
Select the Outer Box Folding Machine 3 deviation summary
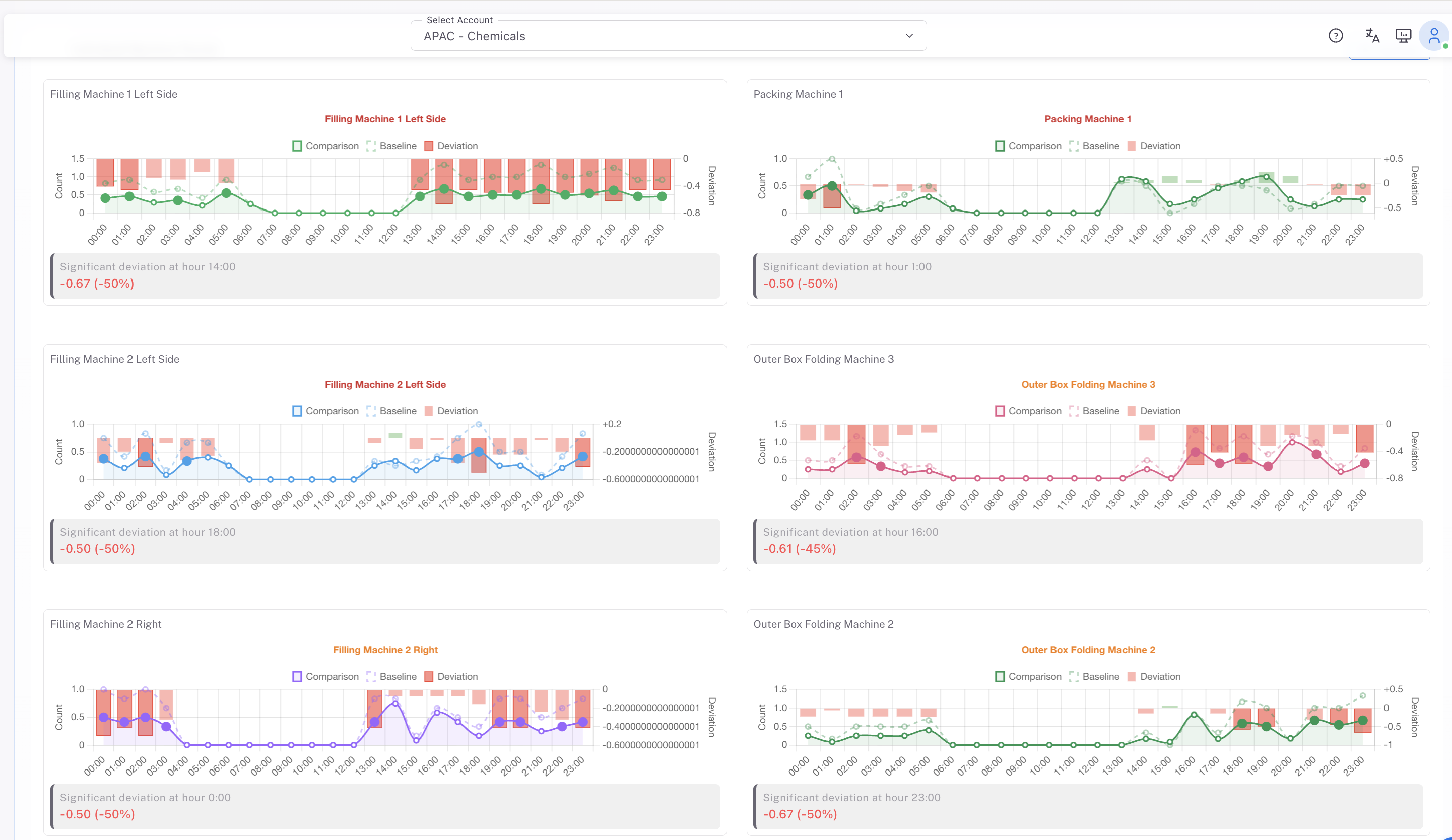(x=1087, y=541)
